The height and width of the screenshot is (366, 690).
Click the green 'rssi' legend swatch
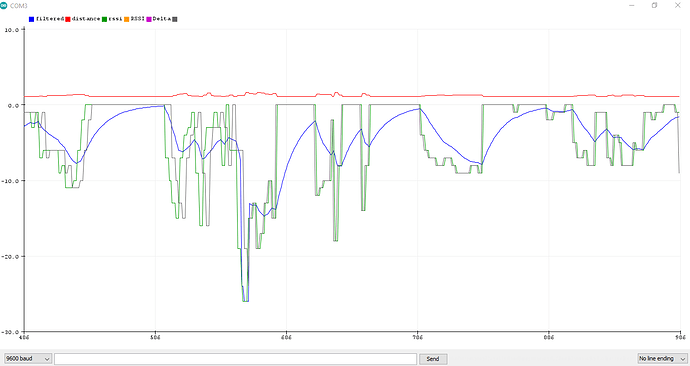pyautogui.click(x=104, y=19)
